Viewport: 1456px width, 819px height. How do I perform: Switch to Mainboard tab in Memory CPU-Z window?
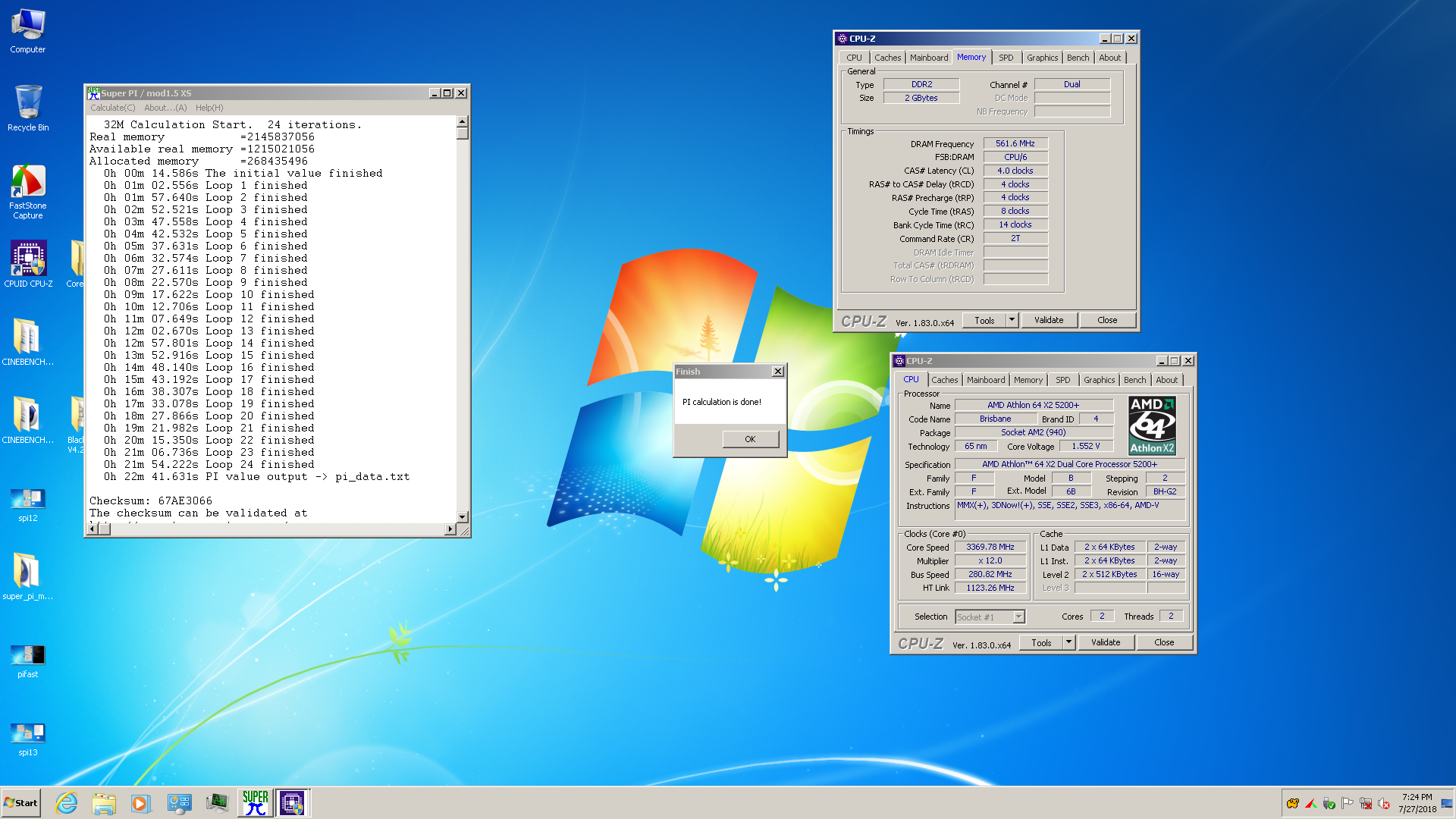929,58
